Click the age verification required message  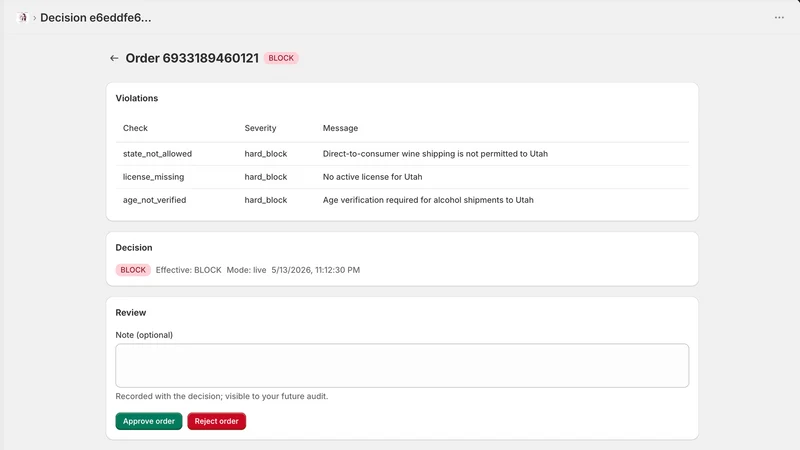click(428, 200)
